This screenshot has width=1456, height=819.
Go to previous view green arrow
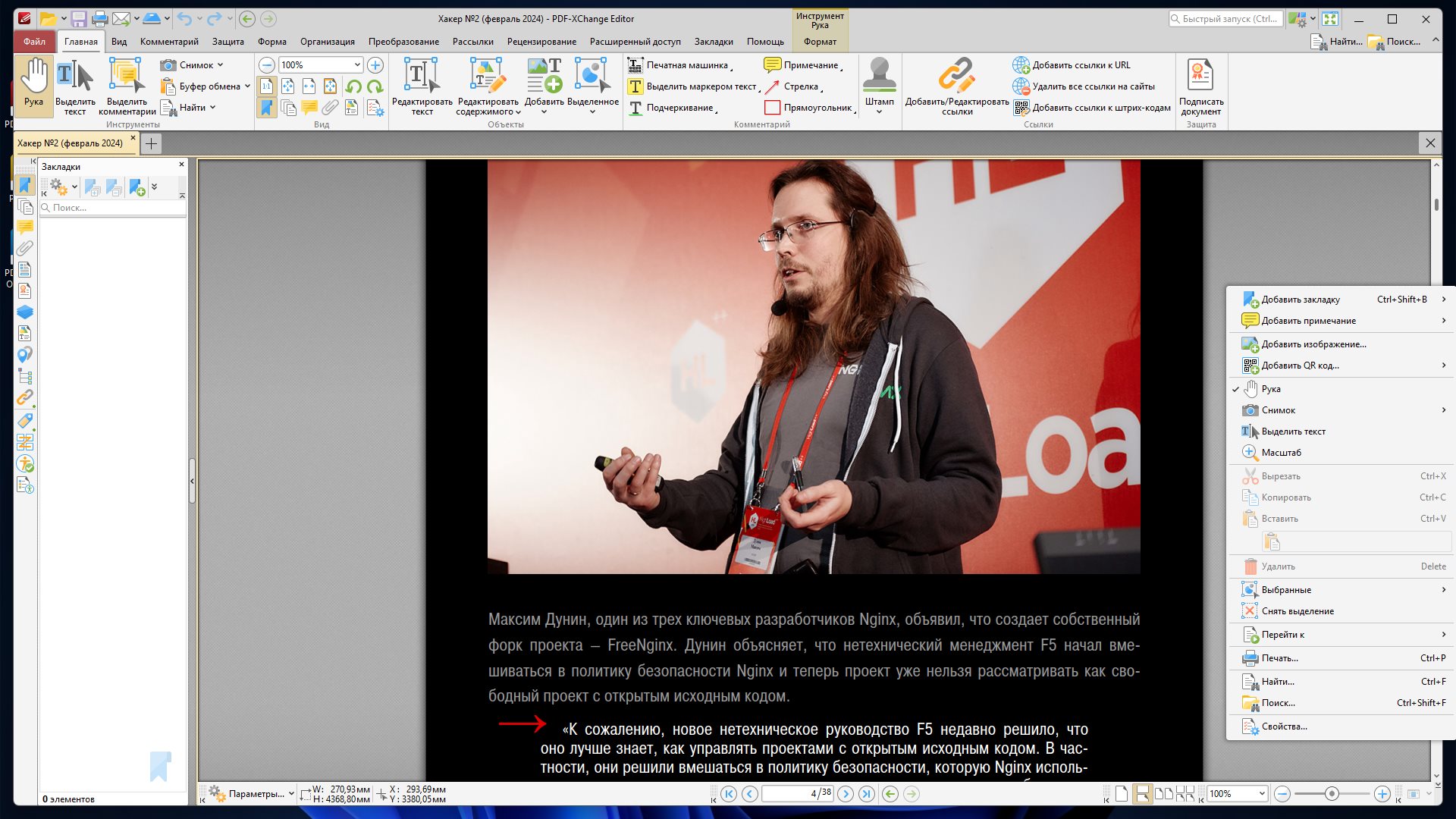[890, 794]
